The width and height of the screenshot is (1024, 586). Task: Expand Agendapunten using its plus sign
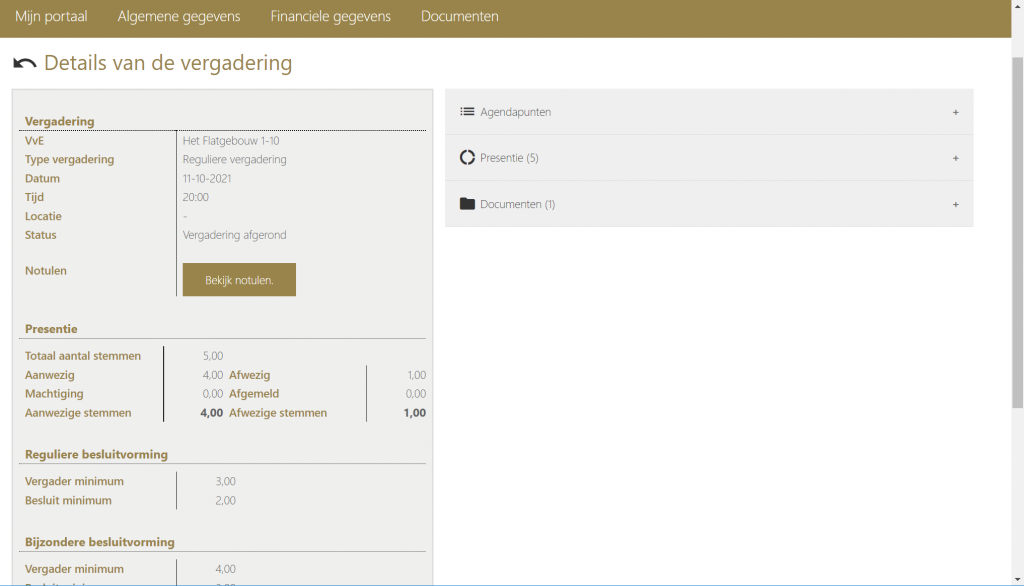click(x=955, y=112)
